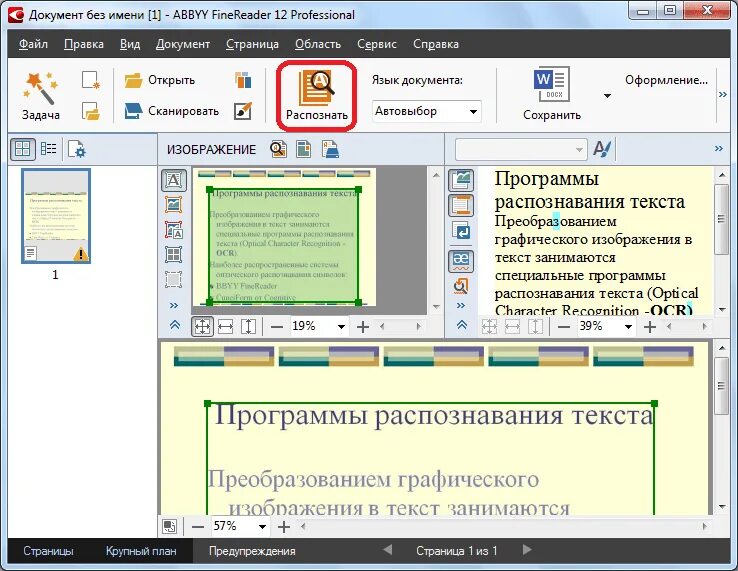Click the recognize page icon in Image panel
Screen dimensions: 738x571
click(x=279, y=149)
